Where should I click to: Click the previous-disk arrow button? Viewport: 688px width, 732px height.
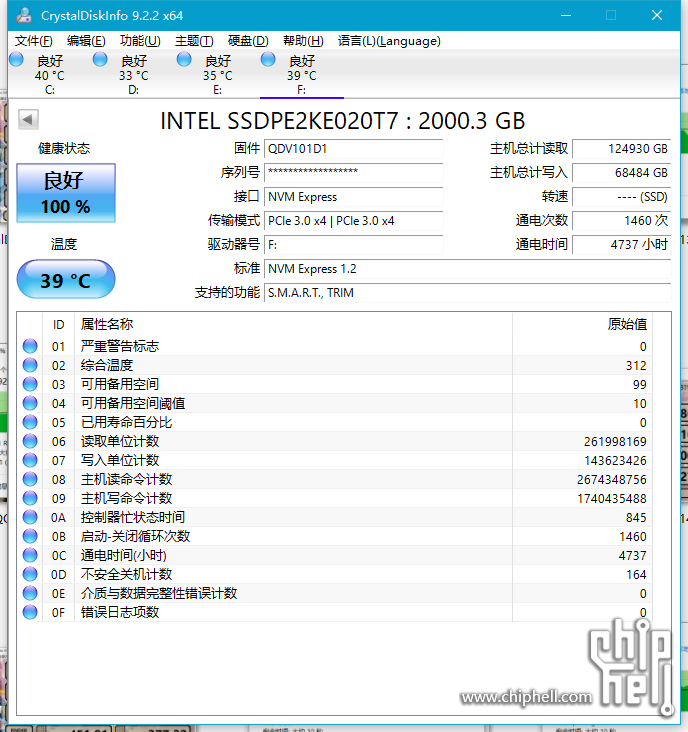[28, 120]
